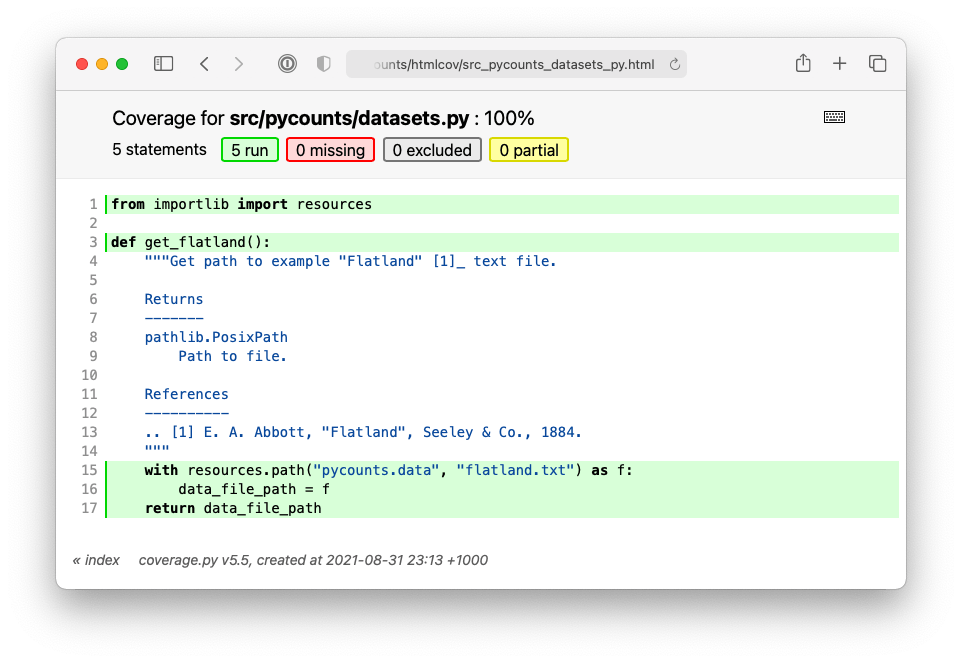Click the '5 statements' text

tap(160, 150)
